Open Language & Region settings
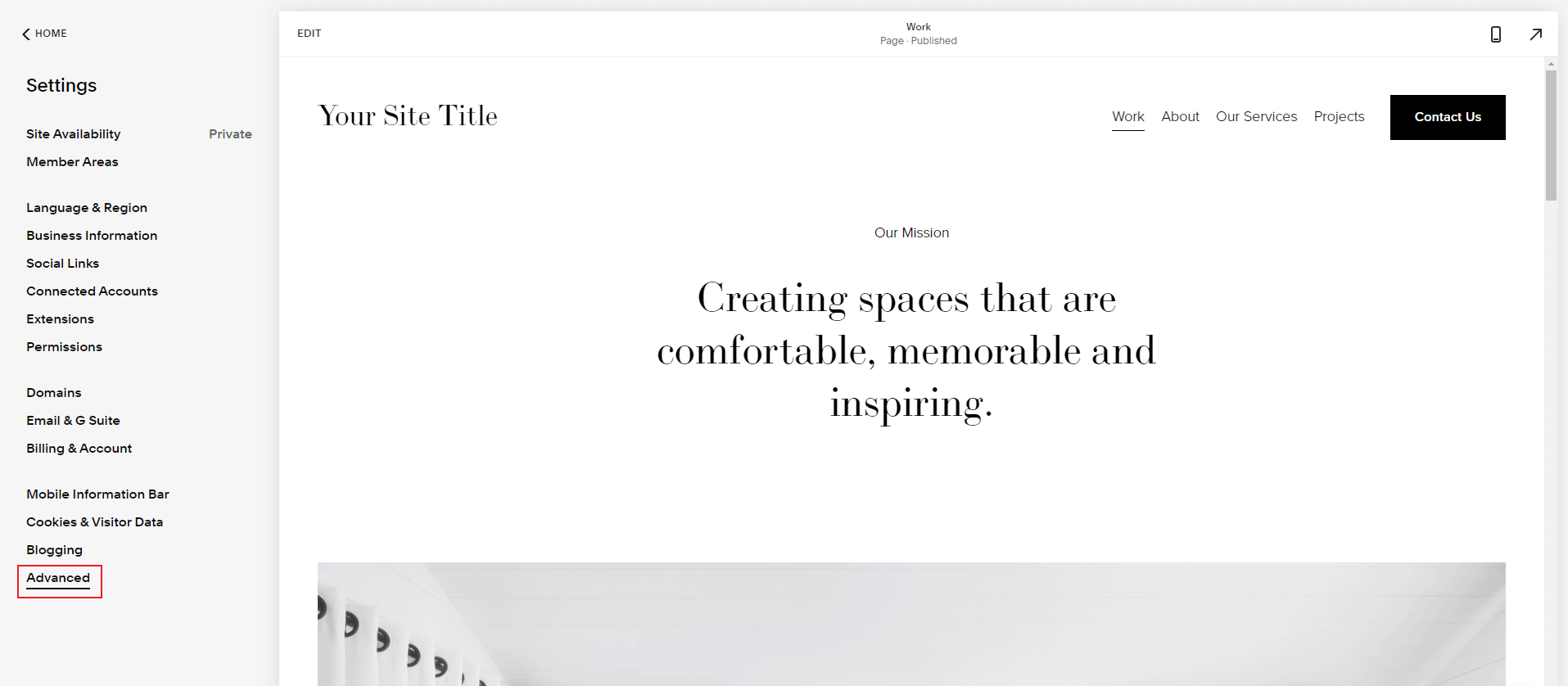1568x686 pixels. pos(87,208)
